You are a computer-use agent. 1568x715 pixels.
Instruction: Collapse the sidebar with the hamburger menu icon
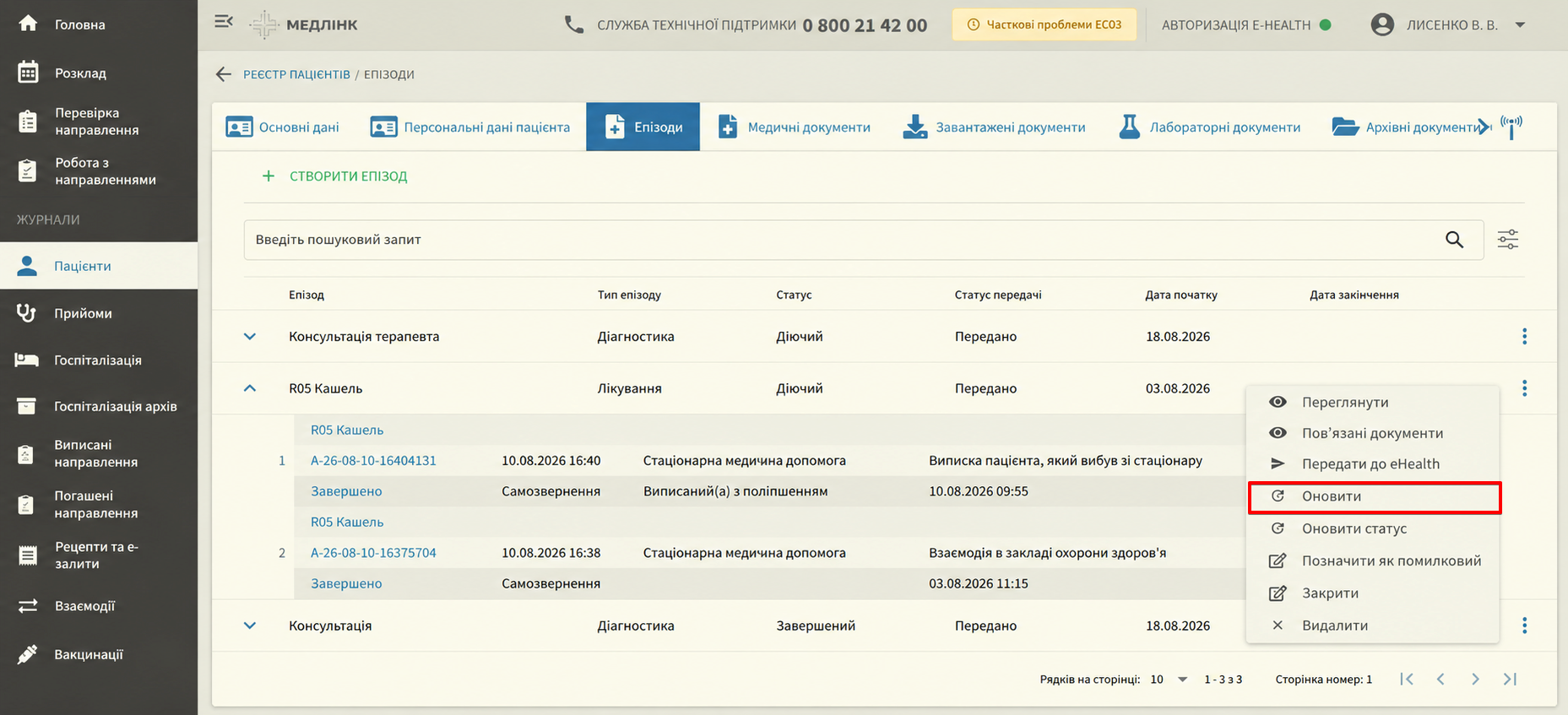pos(224,22)
